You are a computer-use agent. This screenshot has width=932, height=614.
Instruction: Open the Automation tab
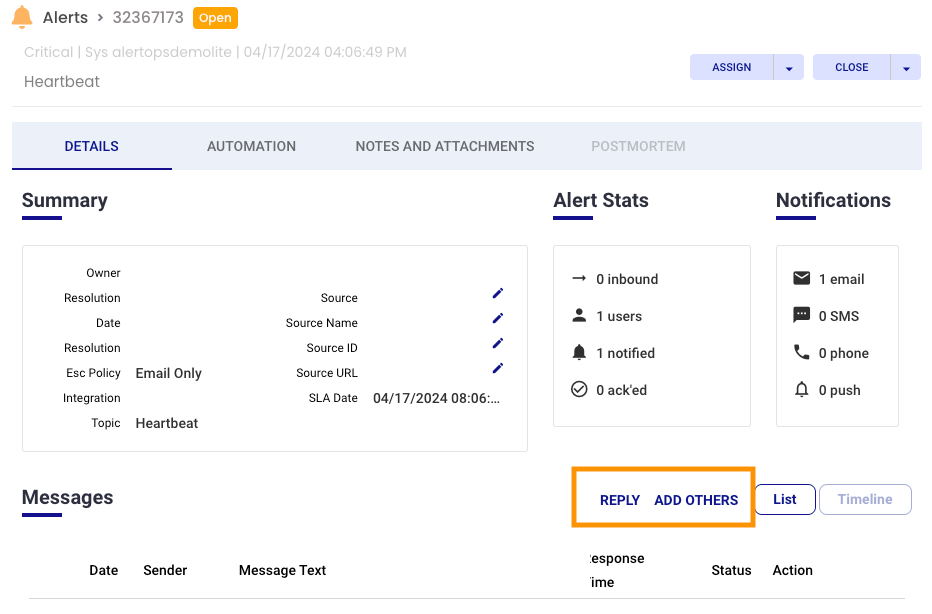pyautogui.click(x=251, y=146)
